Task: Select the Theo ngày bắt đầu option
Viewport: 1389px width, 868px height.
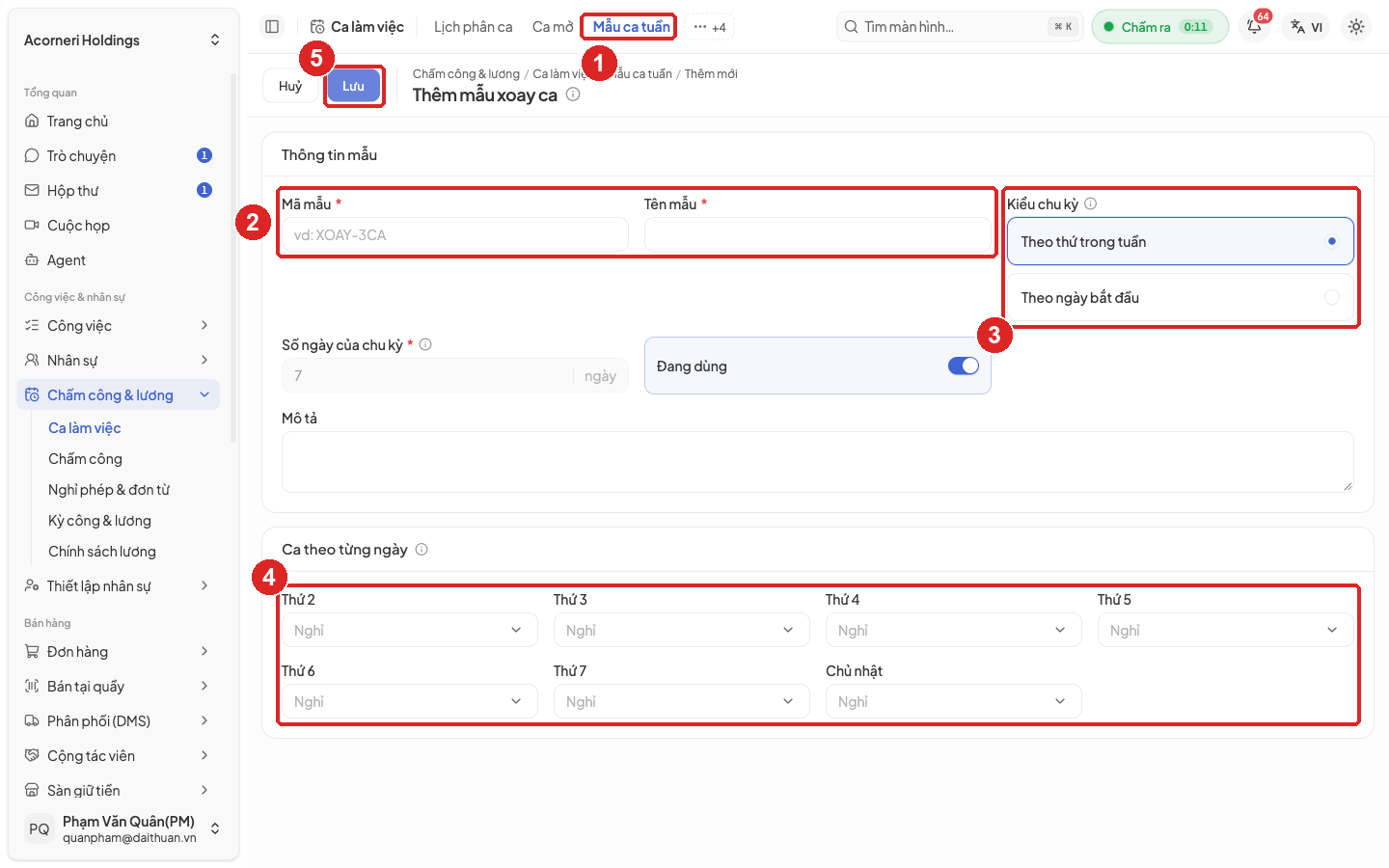Action: point(1181,297)
